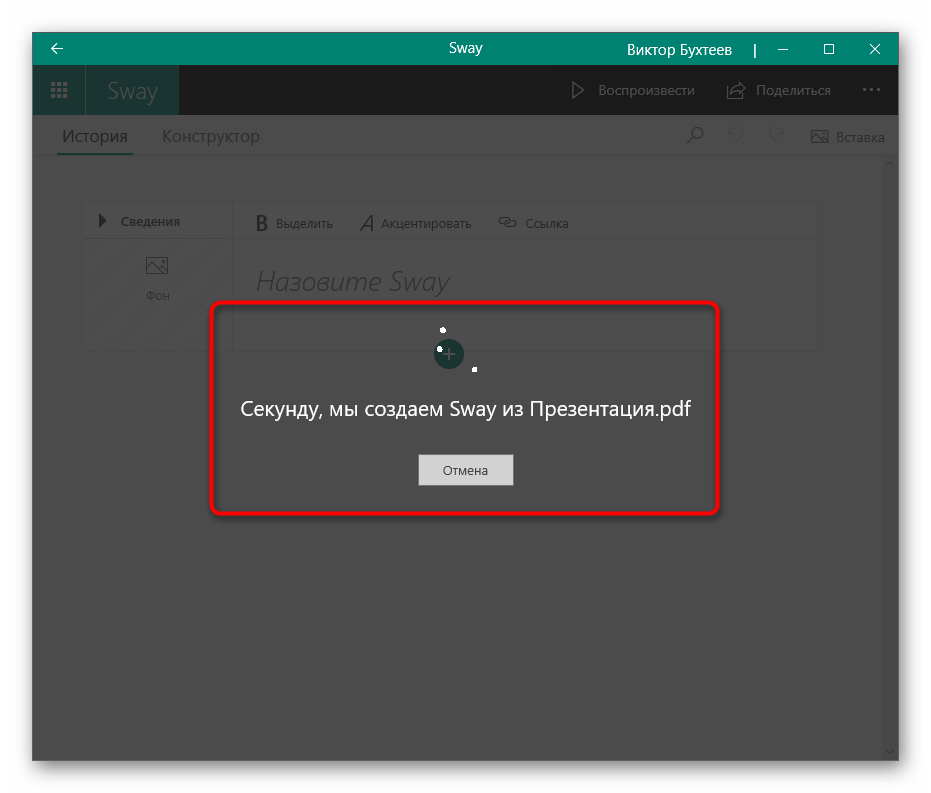Click the Фон background image placeholder
Viewport: 931px width, 793px height.
pyautogui.click(x=157, y=277)
